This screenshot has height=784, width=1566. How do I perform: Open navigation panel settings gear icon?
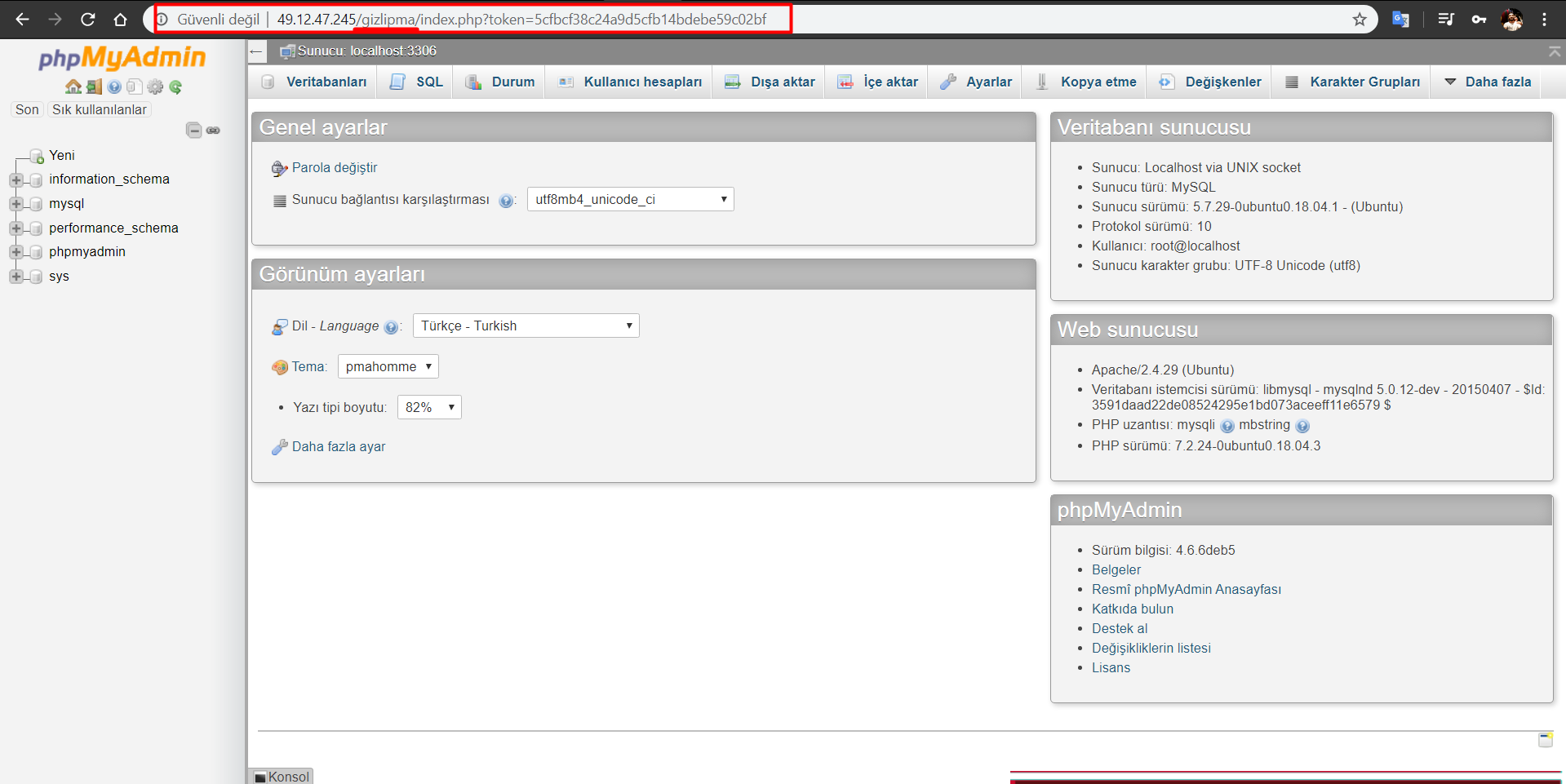pyautogui.click(x=155, y=86)
